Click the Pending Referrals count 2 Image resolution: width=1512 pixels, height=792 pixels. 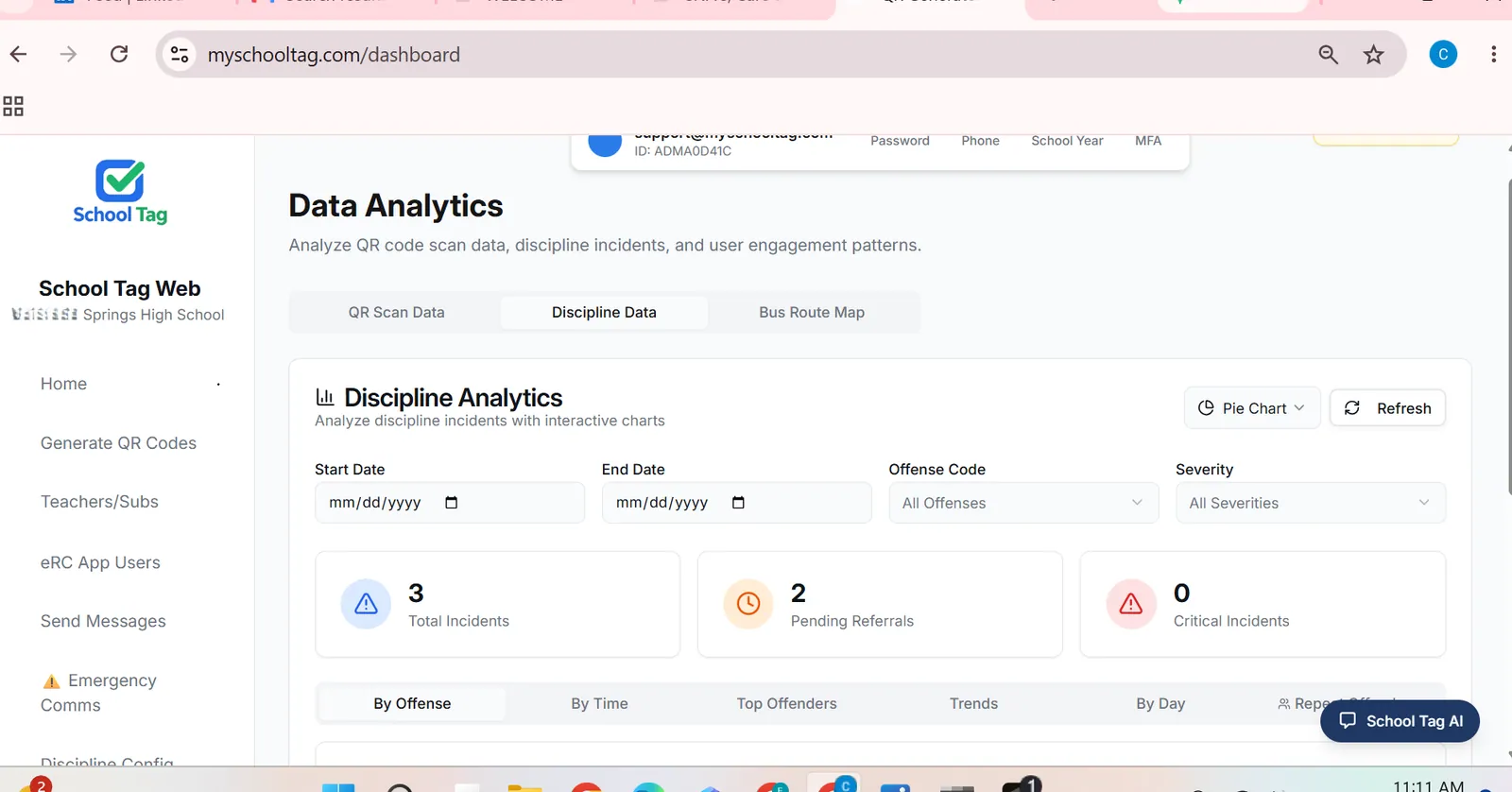pos(799,594)
